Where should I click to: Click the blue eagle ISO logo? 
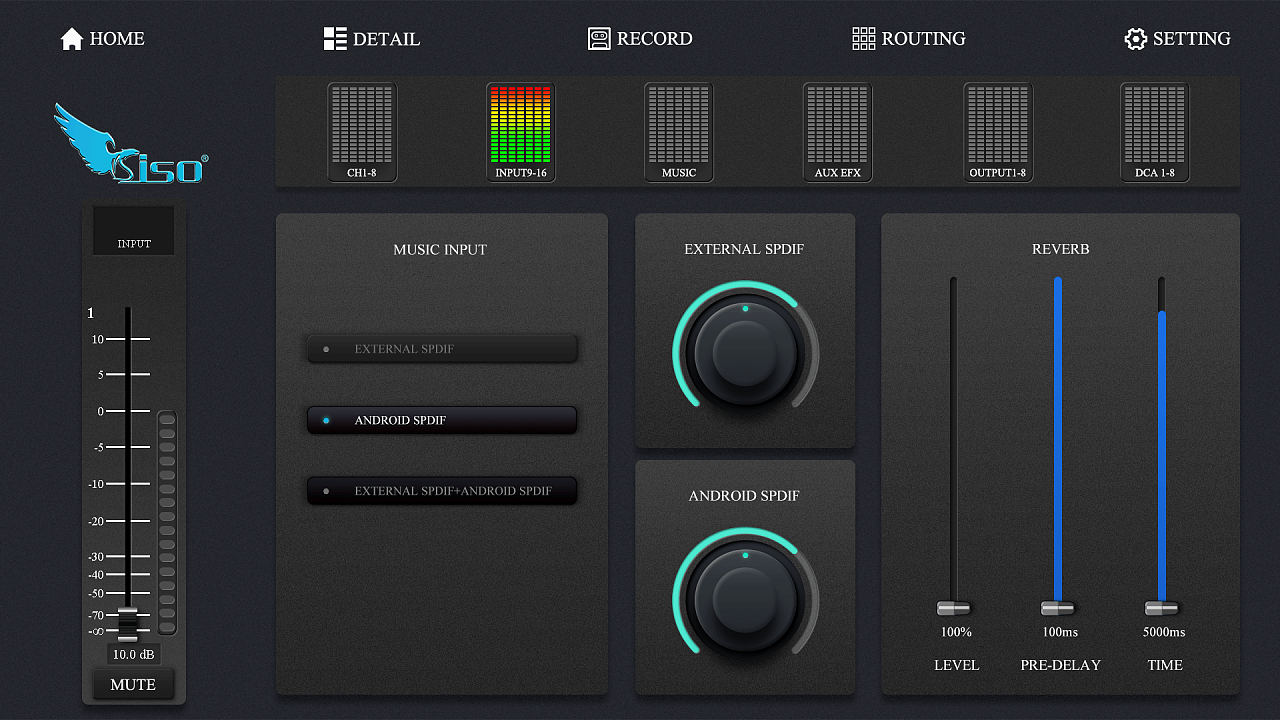(130, 144)
